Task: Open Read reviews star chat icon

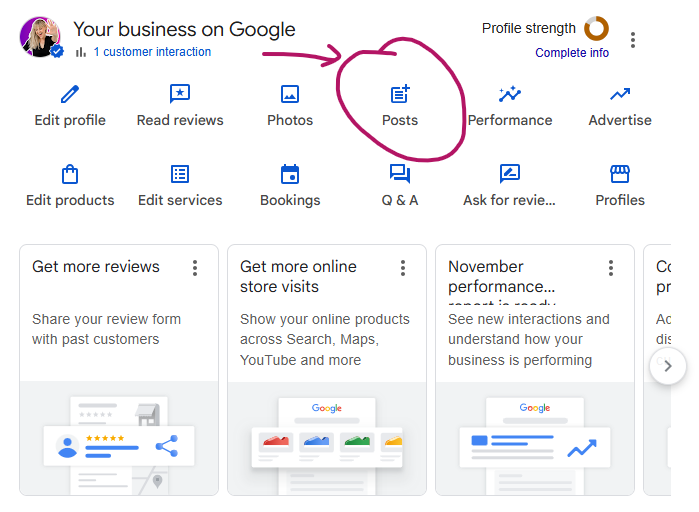Action: tap(180, 94)
